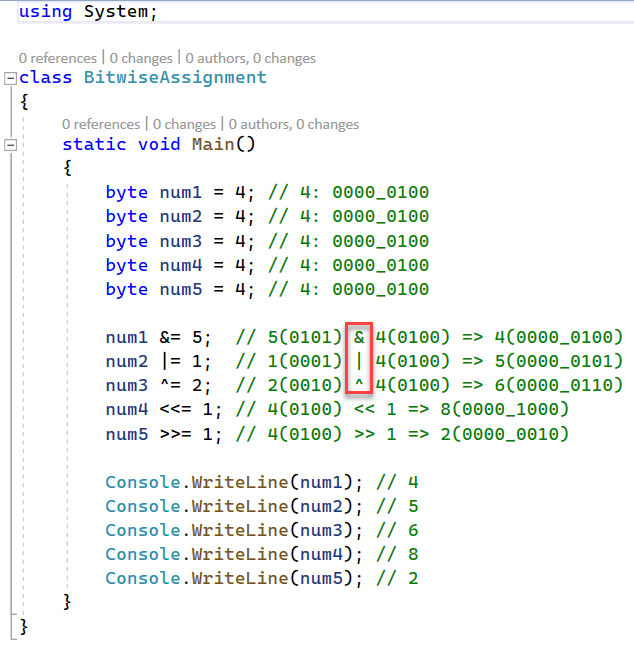
Task: Click the <<= operator after num4
Action: coord(176,409)
